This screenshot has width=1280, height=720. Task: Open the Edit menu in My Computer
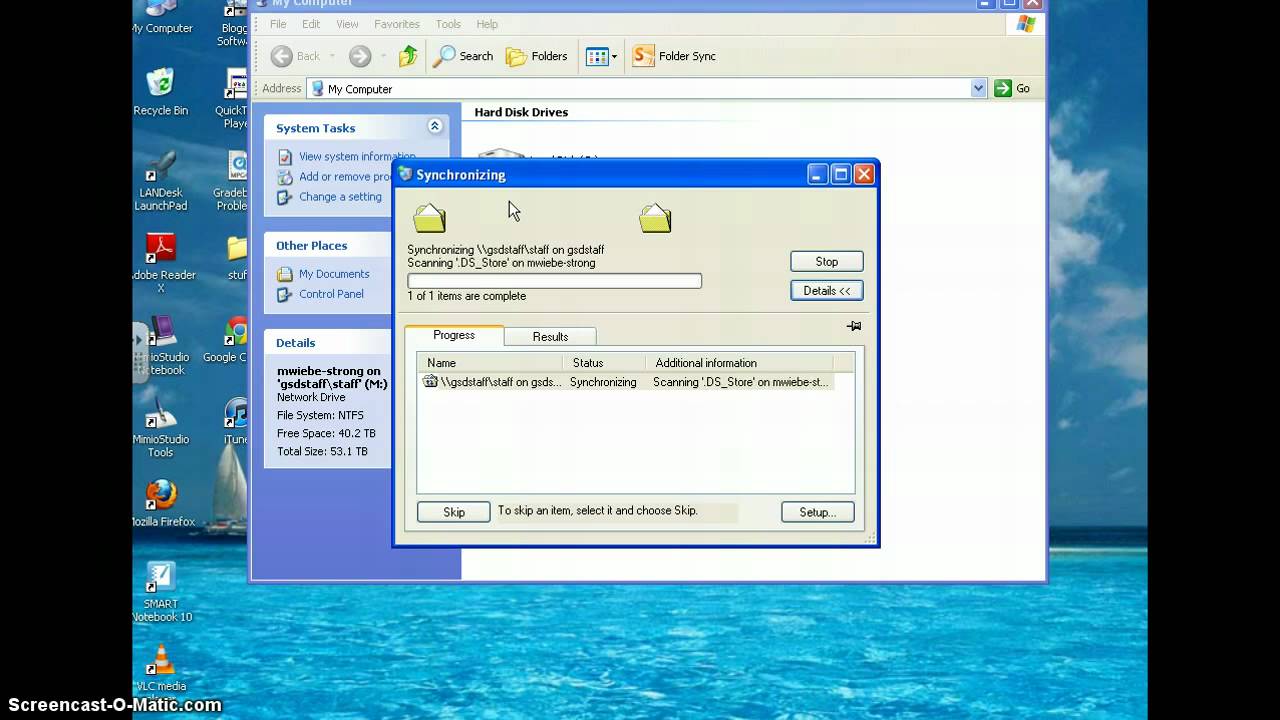pyautogui.click(x=311, y=24)
